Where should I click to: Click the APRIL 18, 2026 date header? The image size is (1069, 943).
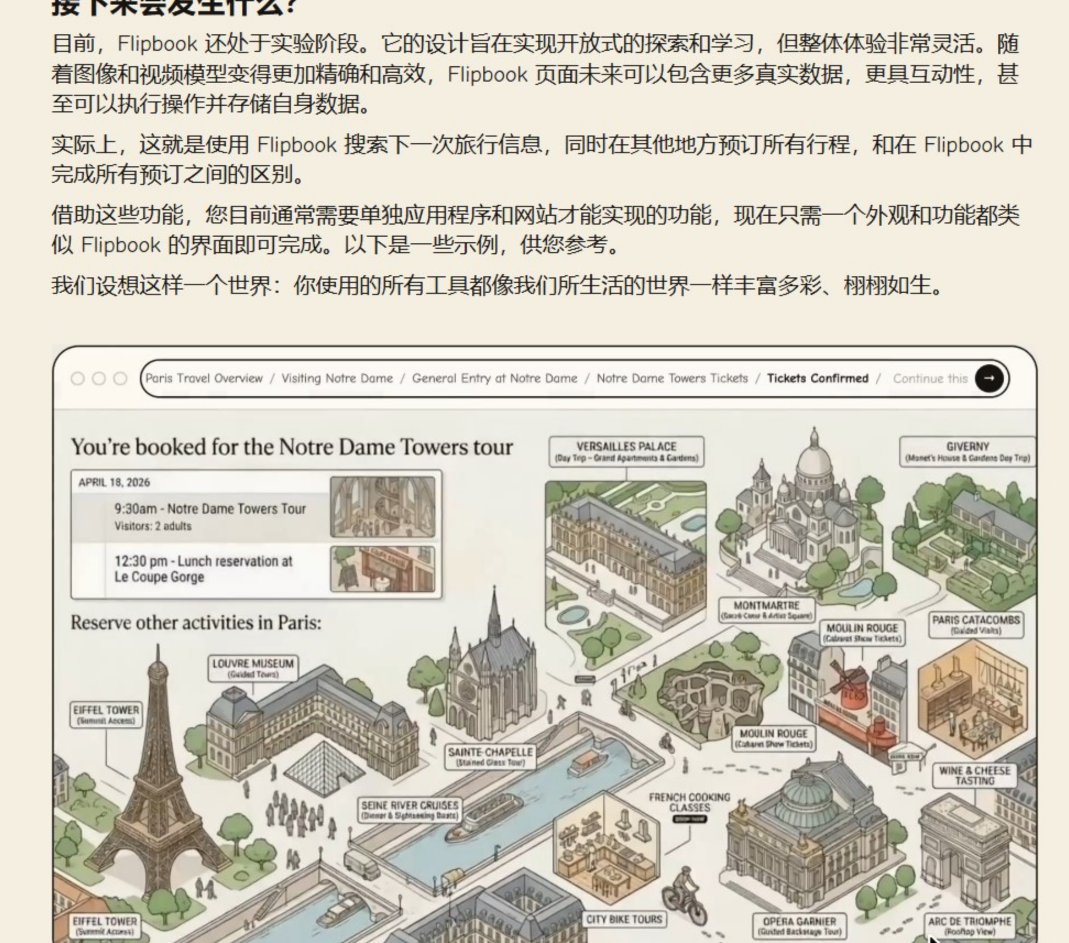[x=114, y=482]
